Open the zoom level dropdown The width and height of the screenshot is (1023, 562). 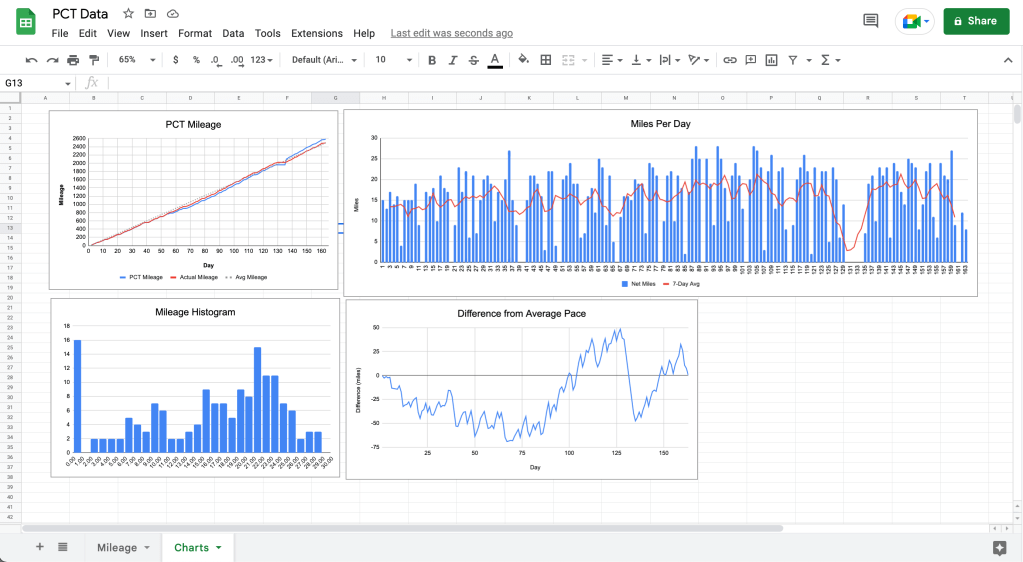(x=132, y=60)
